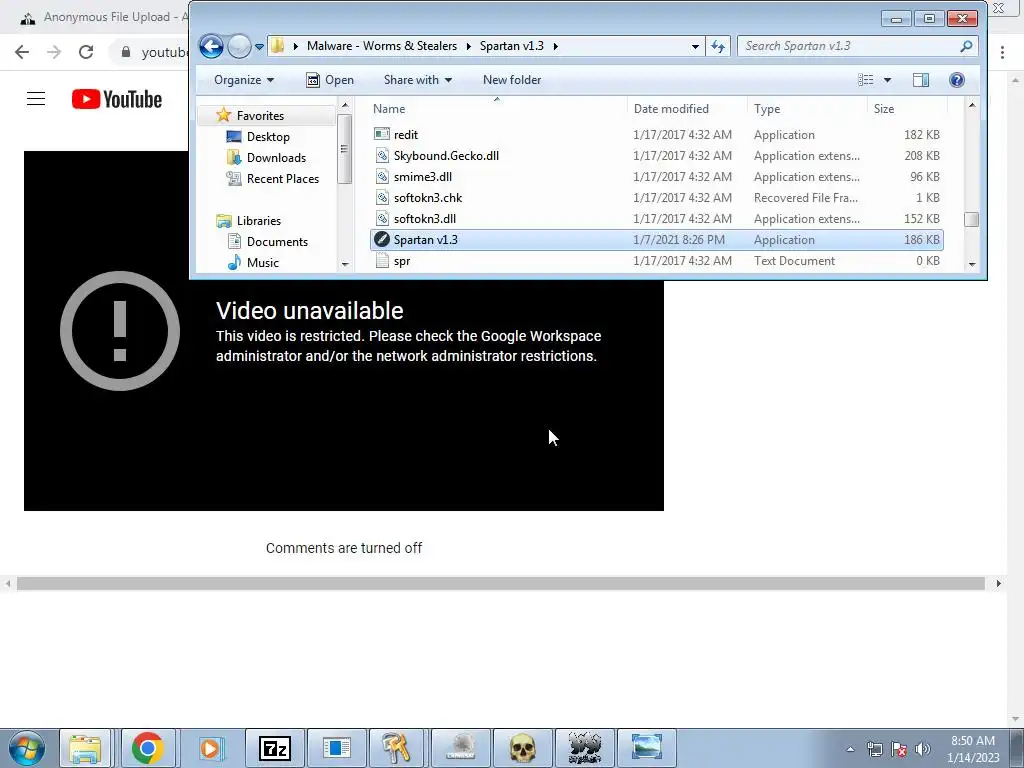This screenshot has height=768, width=1024.
Task: Click Chrome forward button
Action: pos(54,52)
